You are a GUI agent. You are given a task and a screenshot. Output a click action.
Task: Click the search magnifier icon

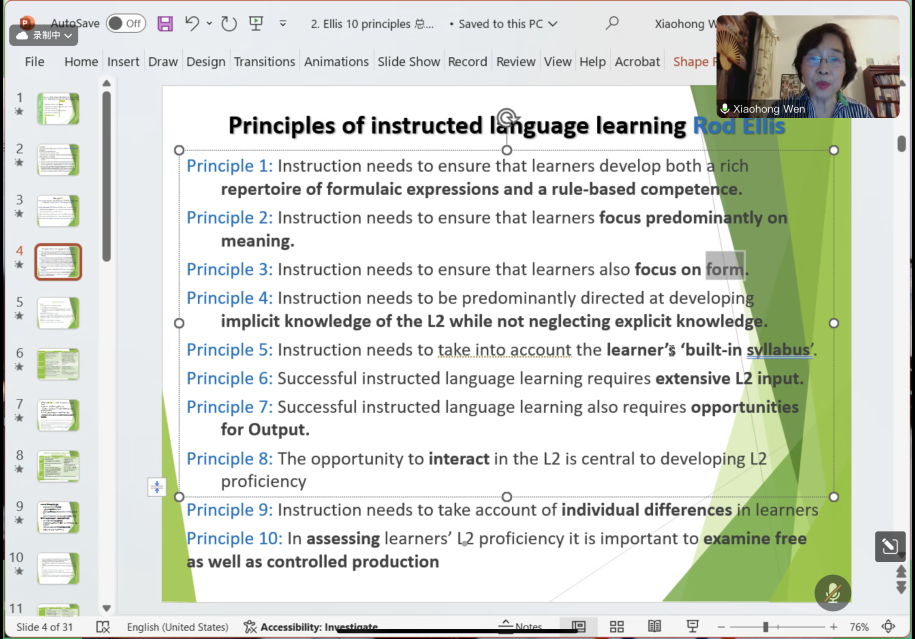coord(612,23)
